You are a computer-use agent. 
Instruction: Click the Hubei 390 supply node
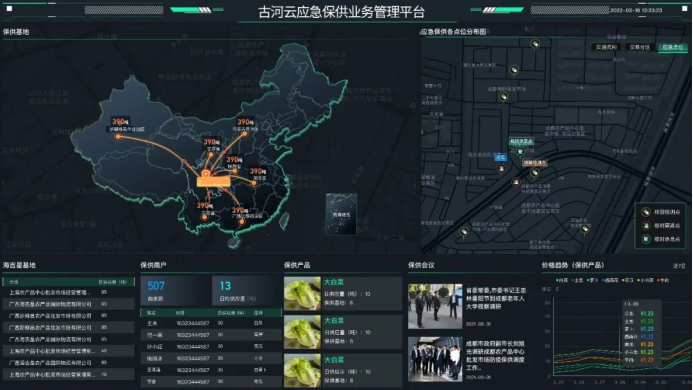(x=255, y=183)
